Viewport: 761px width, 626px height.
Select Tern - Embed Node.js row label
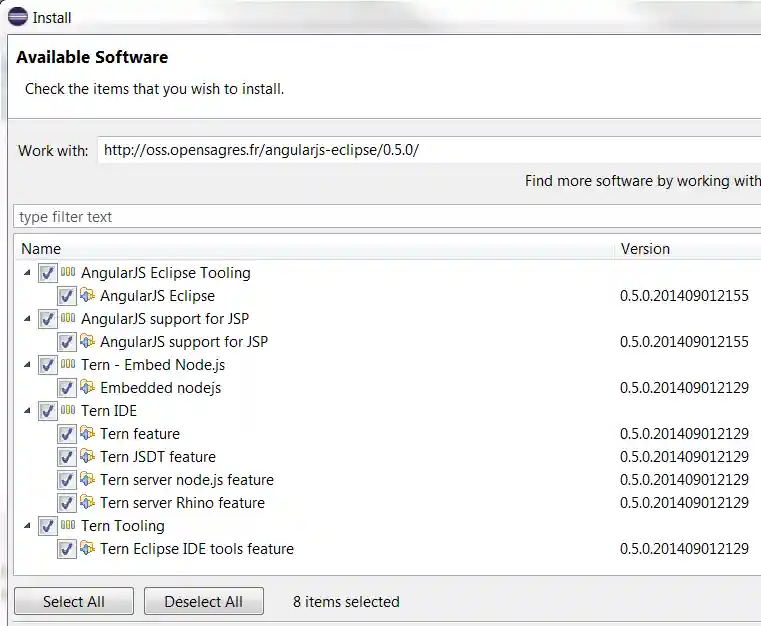(x=153, y=364)
